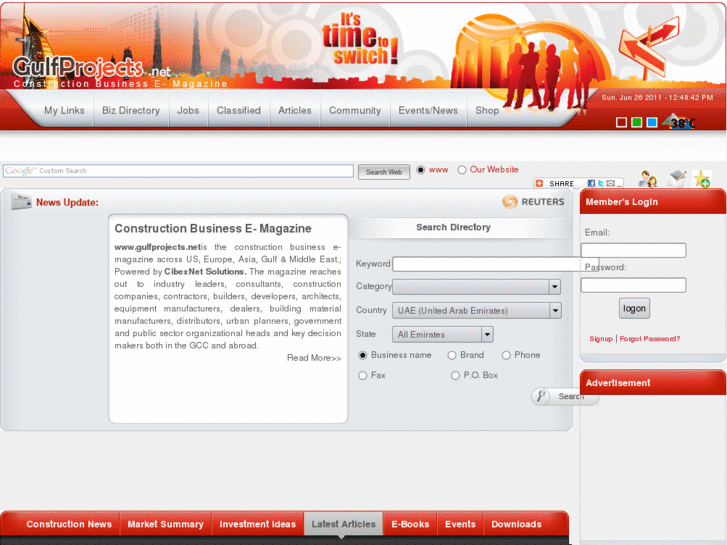The width and height of the screenshot is (727, 545).
Task: Click the two-people members icon
Action: [x=647, y=179]
